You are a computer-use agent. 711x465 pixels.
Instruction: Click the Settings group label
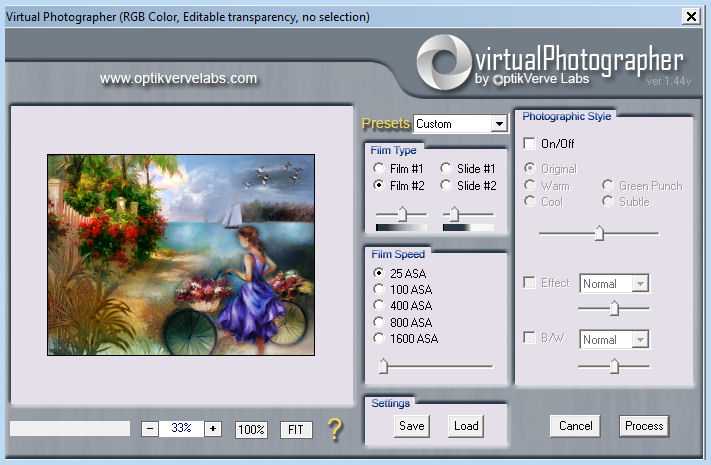(390, 403)
